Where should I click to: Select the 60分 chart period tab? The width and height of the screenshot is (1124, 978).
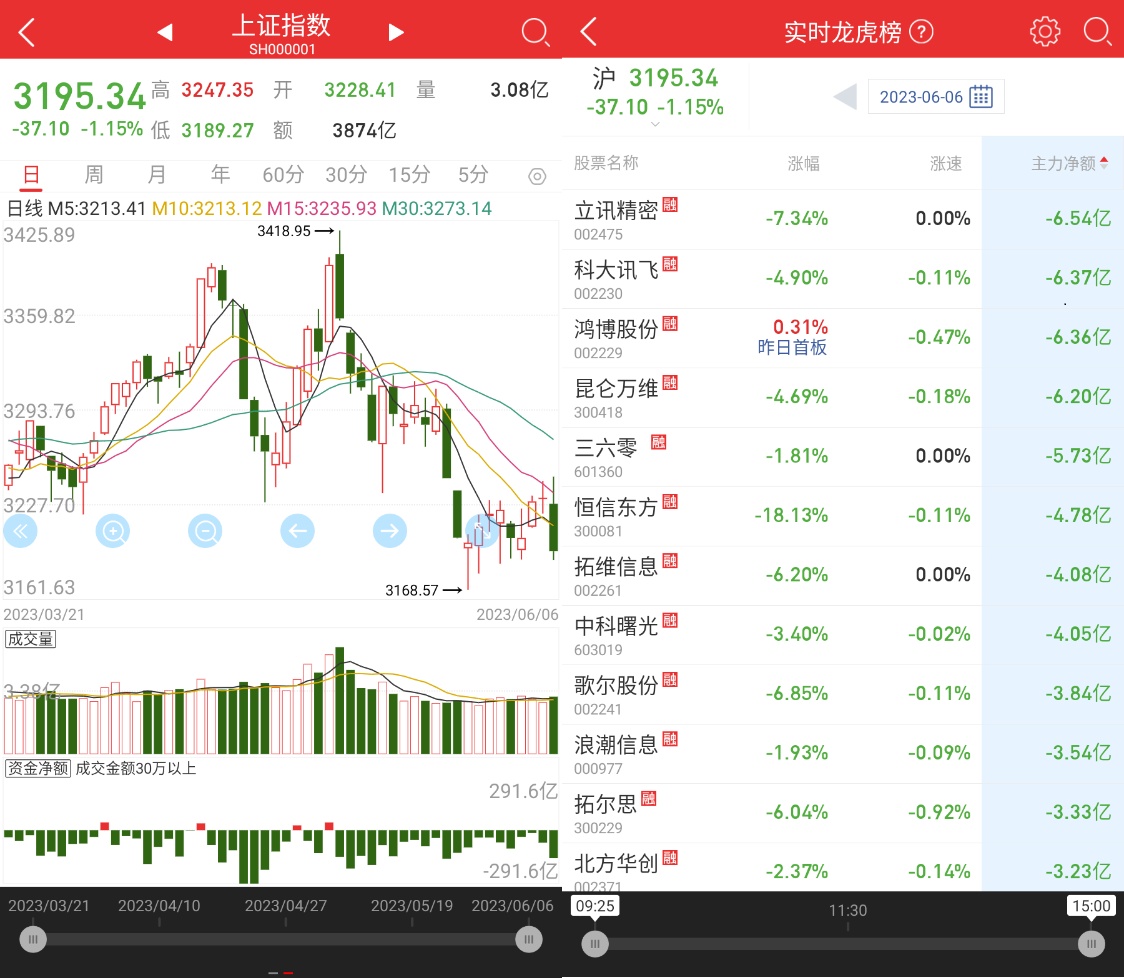click(x=283, y=175)
